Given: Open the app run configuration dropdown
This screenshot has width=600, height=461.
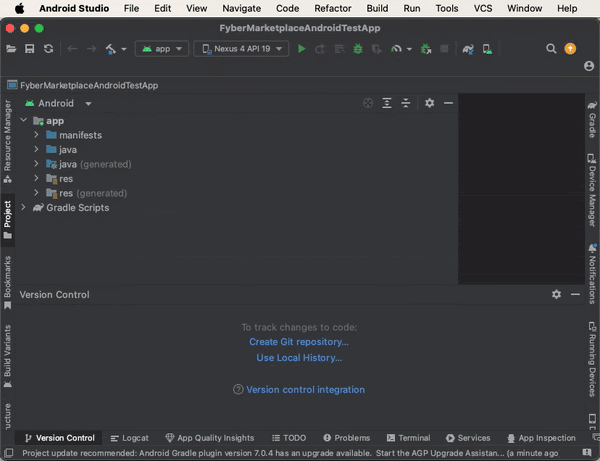Looking at the screenshot, I should 162,49.
